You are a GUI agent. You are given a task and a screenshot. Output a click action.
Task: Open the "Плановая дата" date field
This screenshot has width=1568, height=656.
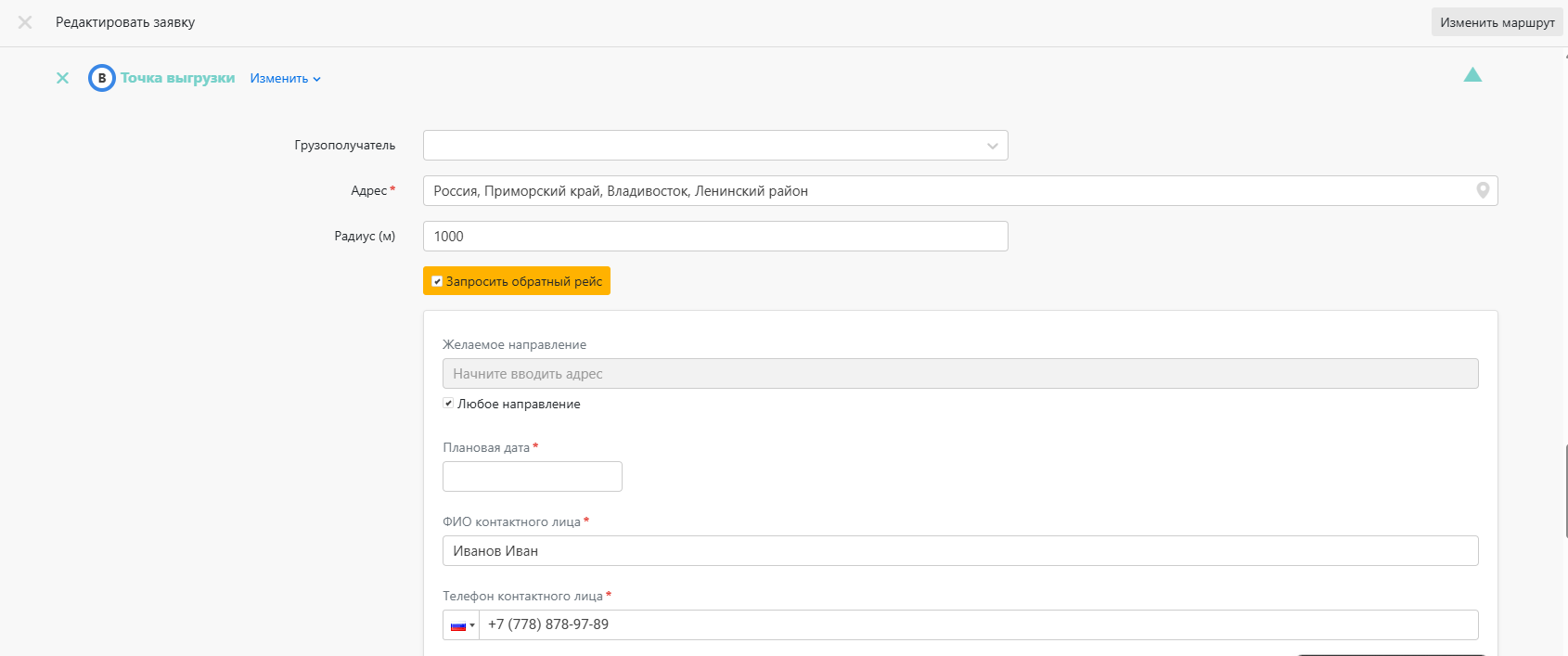[532, 477]
